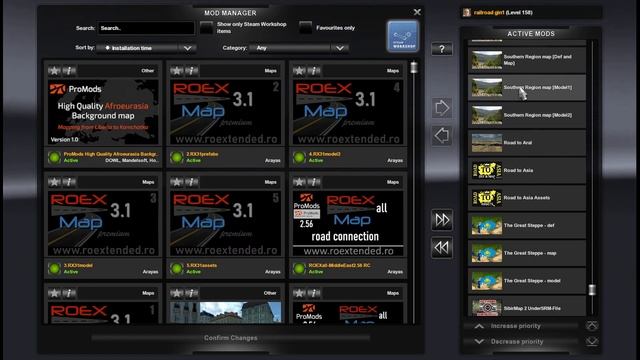Image resolution: width=640 pixels, height=360 pixels.
Task: Click Increase priority
Action: (521, 326)
